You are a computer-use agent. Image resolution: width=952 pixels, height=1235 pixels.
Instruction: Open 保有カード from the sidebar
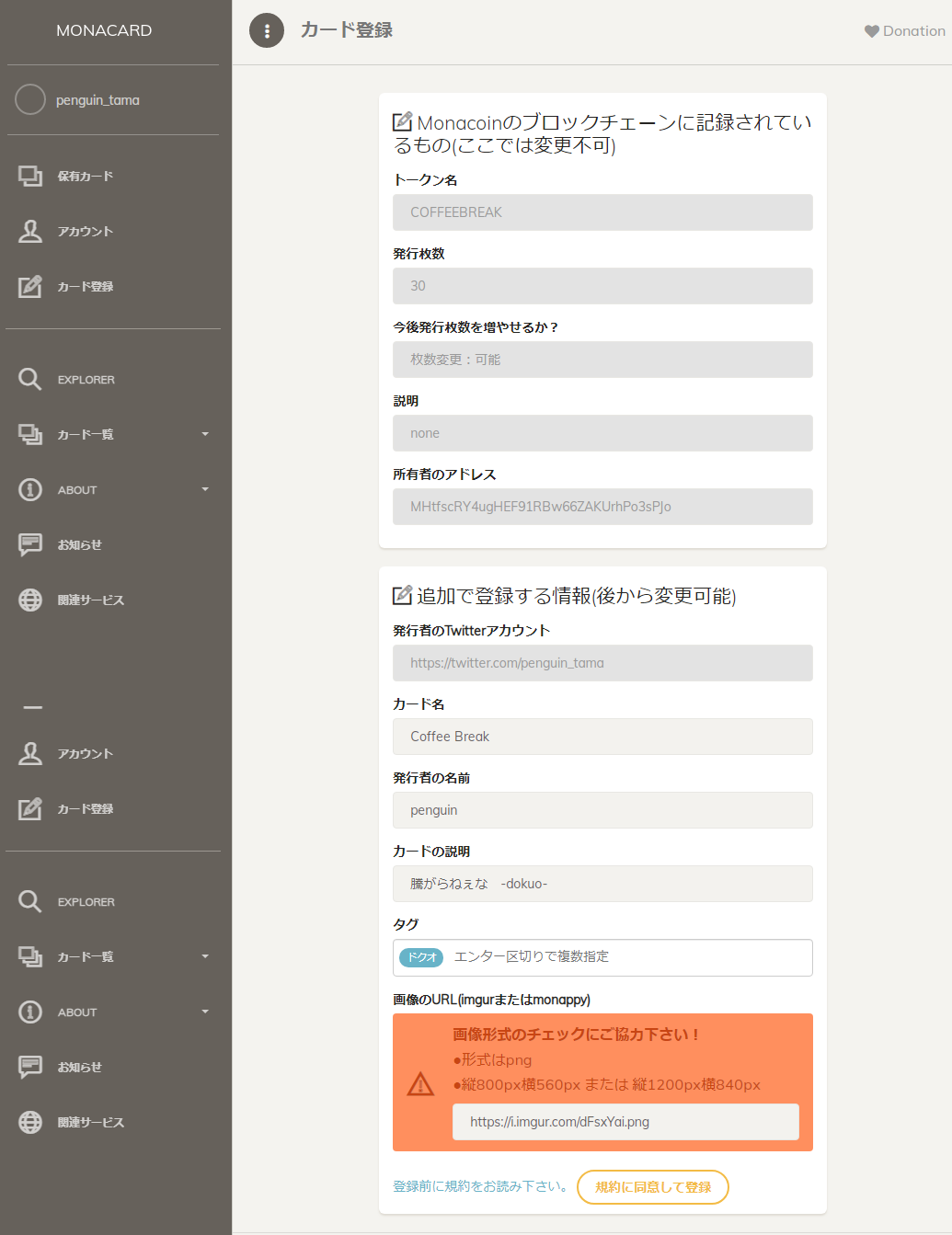click(x=85, y=176)
